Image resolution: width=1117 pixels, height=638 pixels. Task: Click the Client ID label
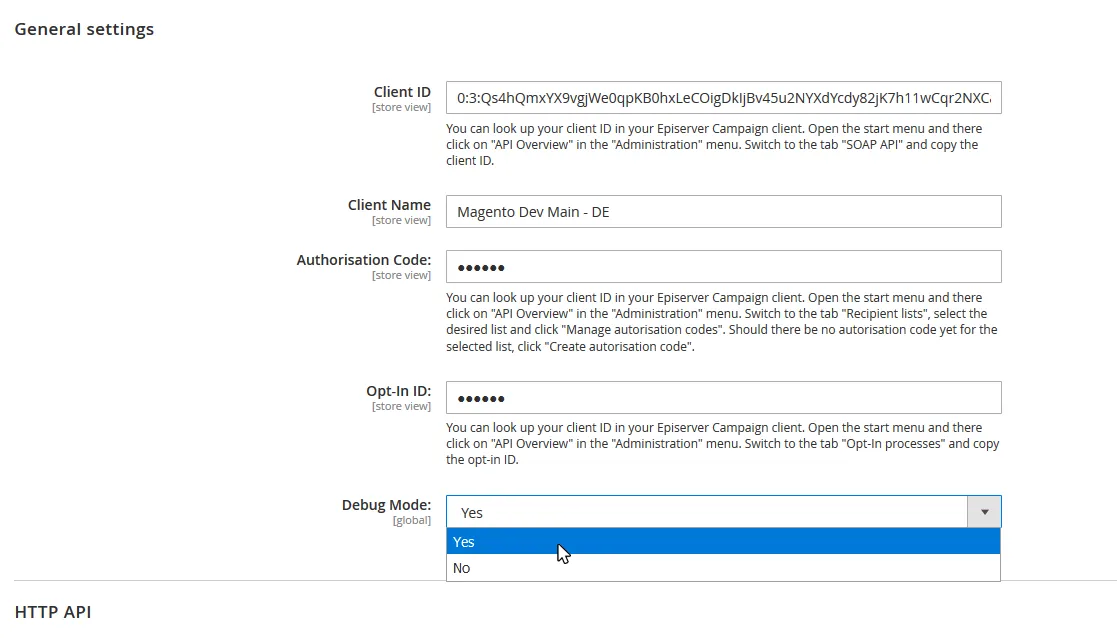(402, 92)
